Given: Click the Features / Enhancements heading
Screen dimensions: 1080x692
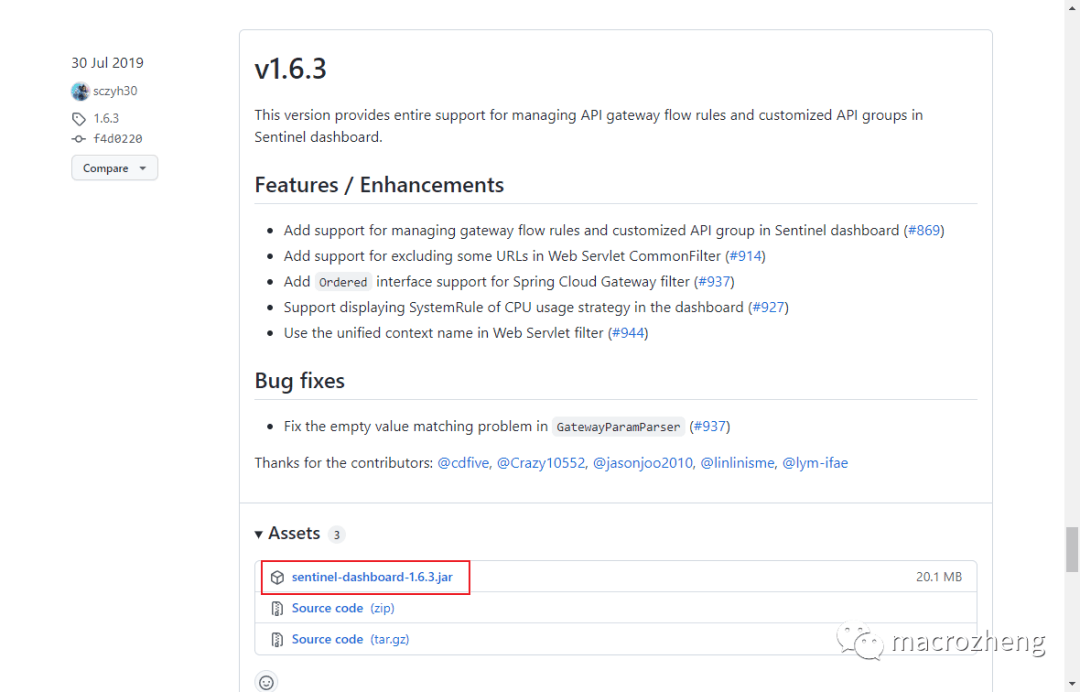Looking at the screenshot, I should click(379, 185).
